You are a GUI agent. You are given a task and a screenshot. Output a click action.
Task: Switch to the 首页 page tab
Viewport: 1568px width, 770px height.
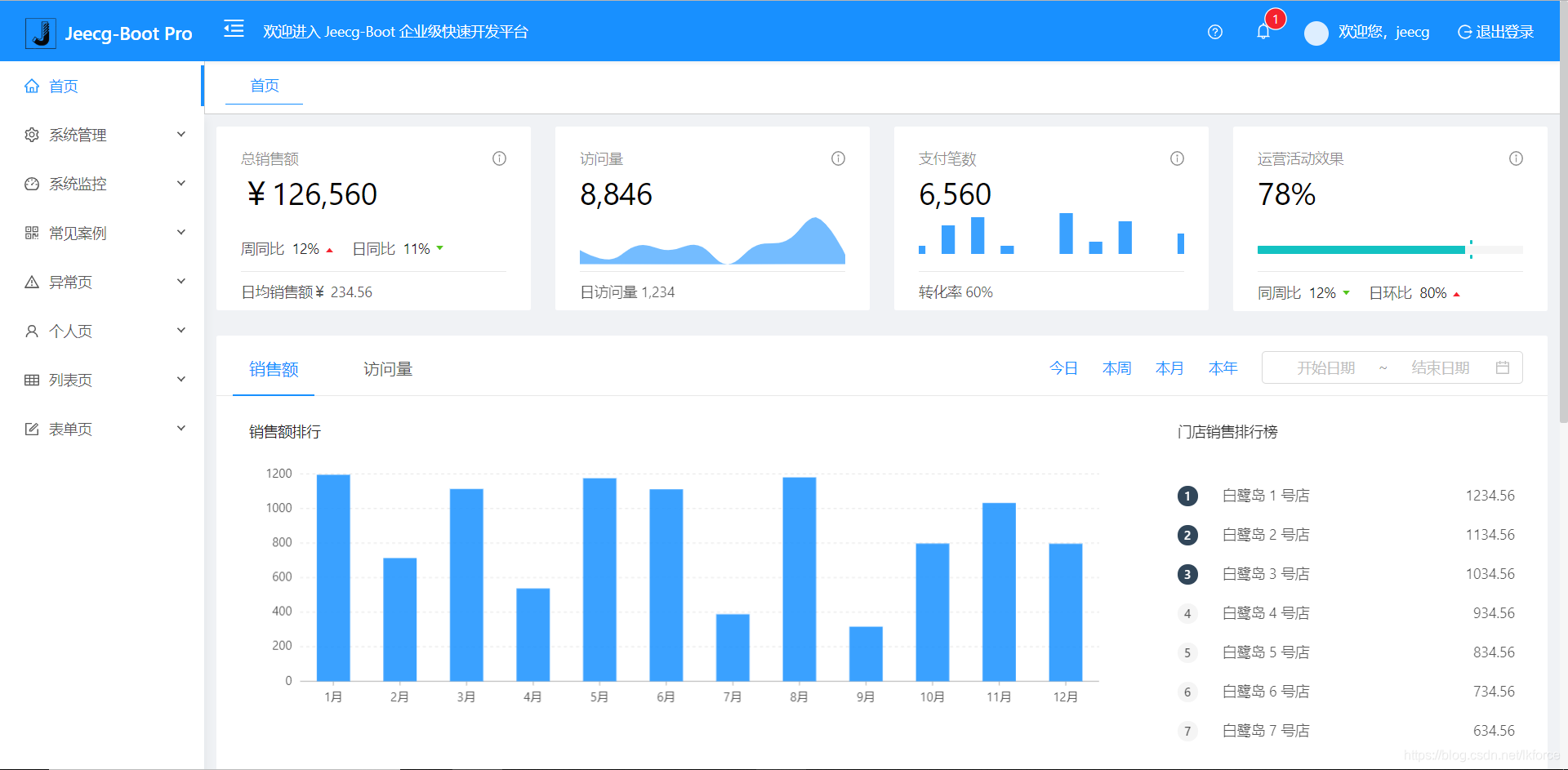click(x=265, y=86)
